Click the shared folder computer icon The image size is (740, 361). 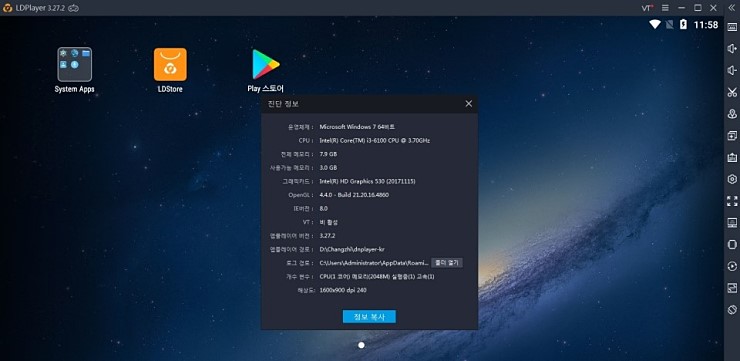[732, 223]
